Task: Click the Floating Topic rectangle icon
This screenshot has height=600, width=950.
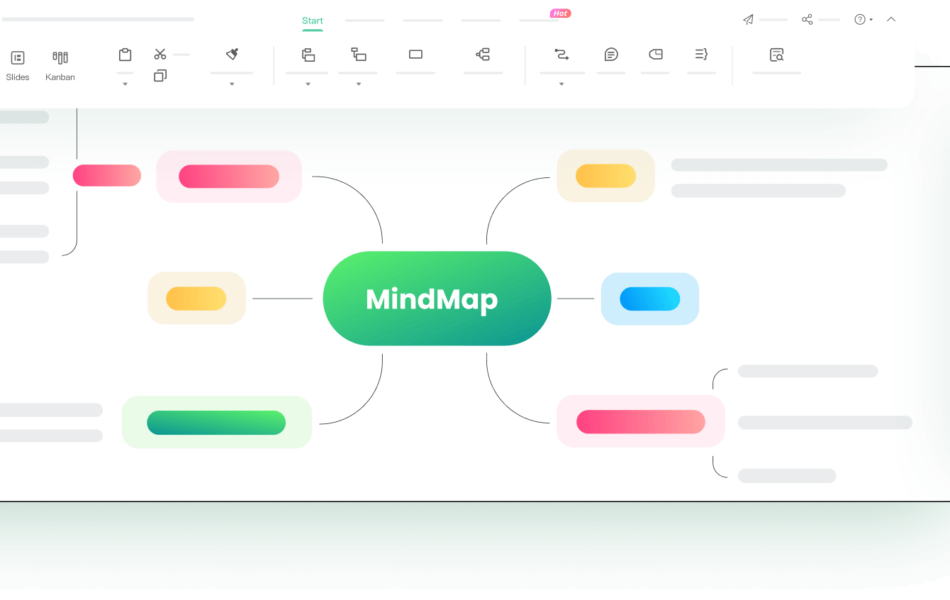Action: point(416,55)
